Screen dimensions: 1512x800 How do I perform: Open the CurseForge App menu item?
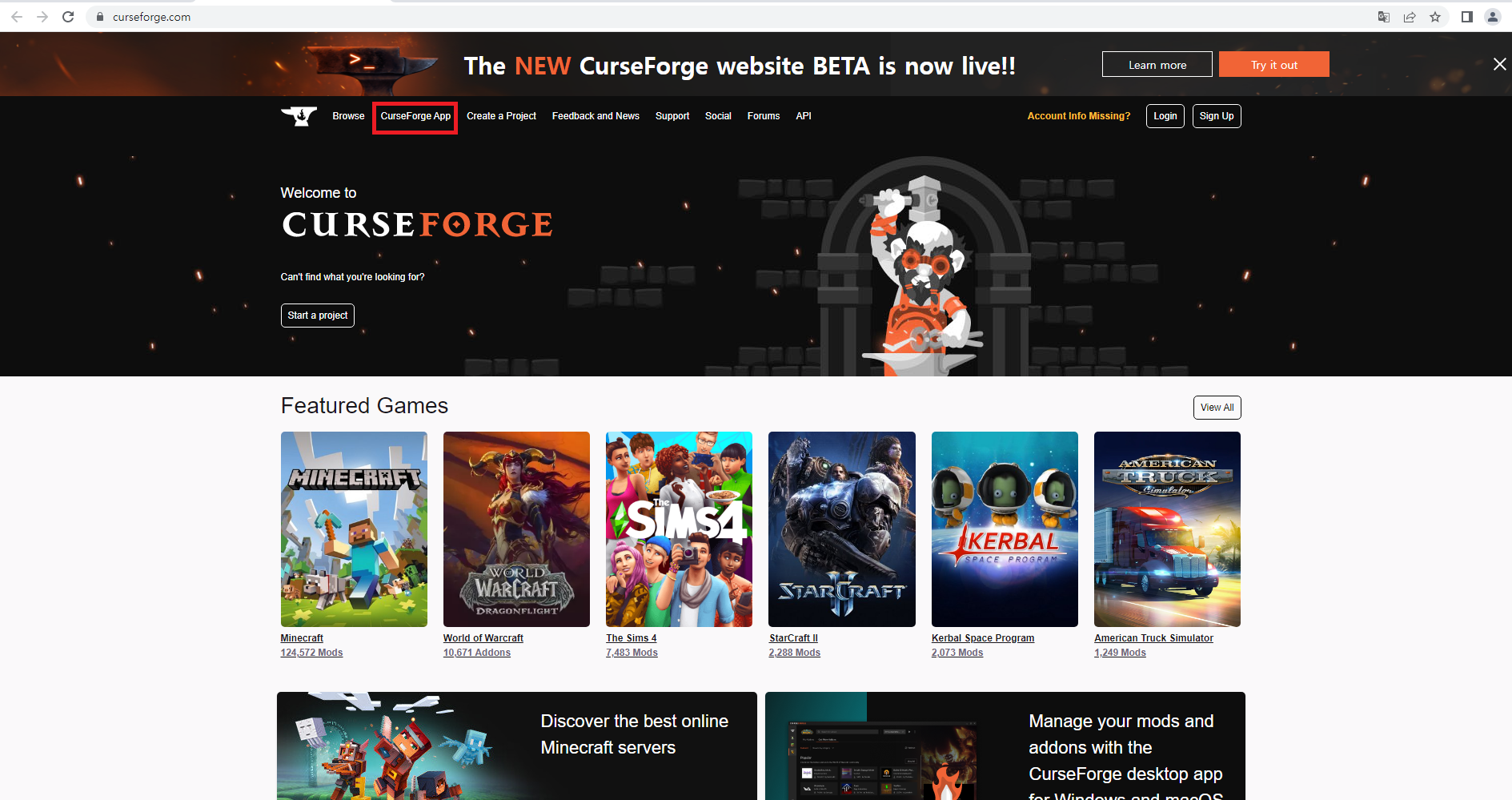[x=415, y=116]
